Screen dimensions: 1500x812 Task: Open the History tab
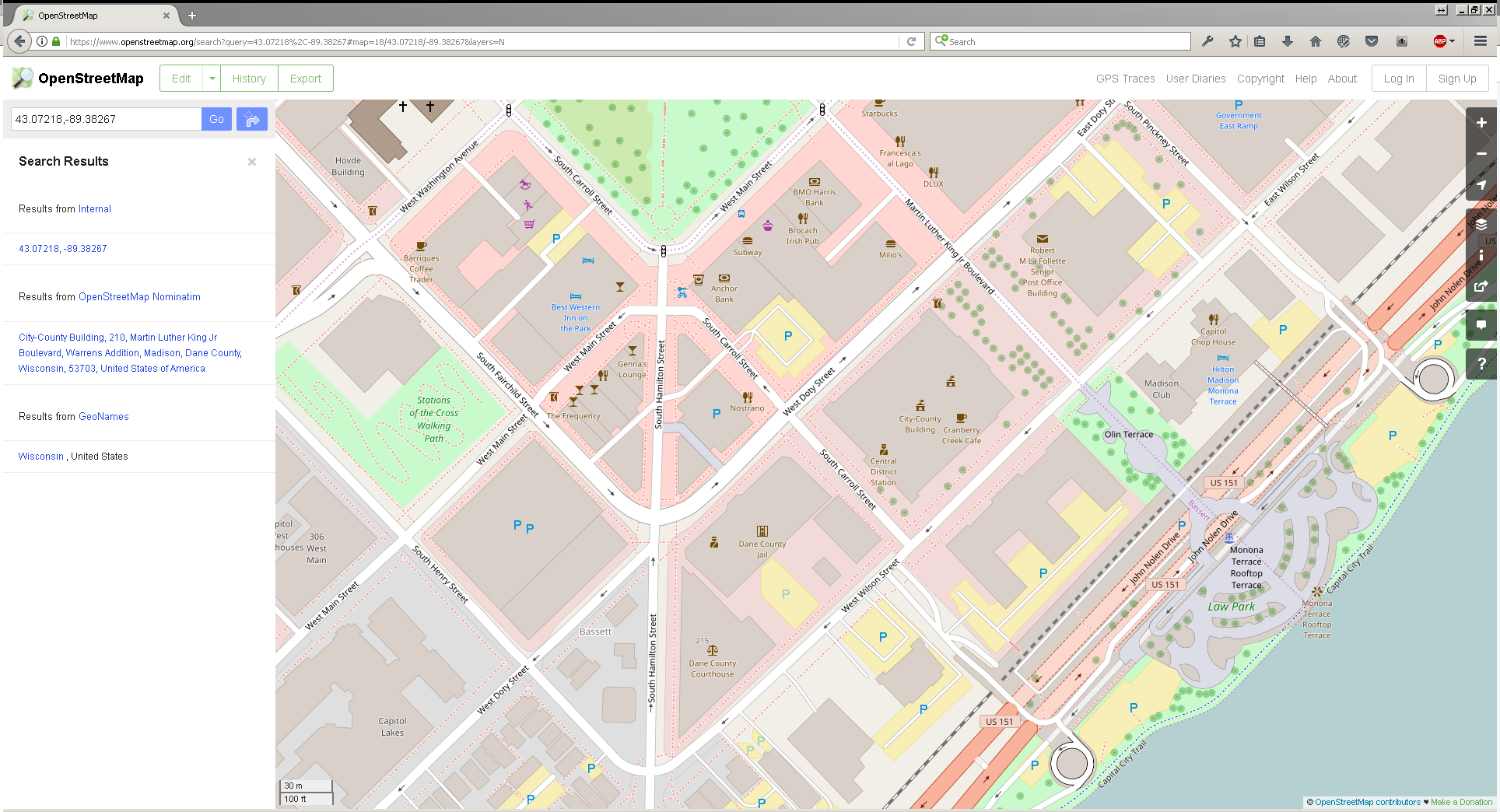249,79
